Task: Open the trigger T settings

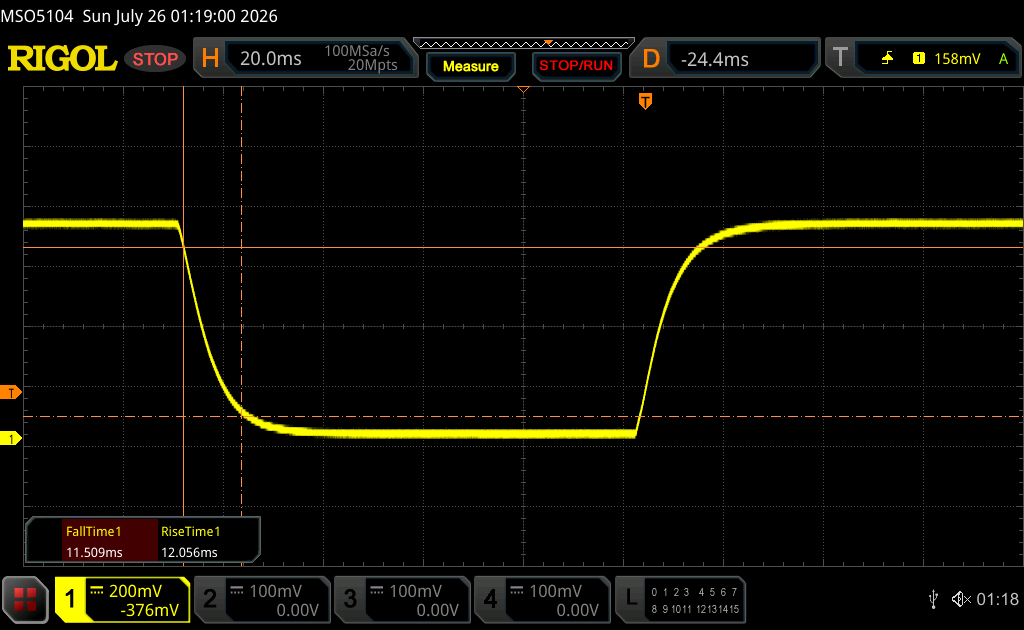Action: click(840, 57)
